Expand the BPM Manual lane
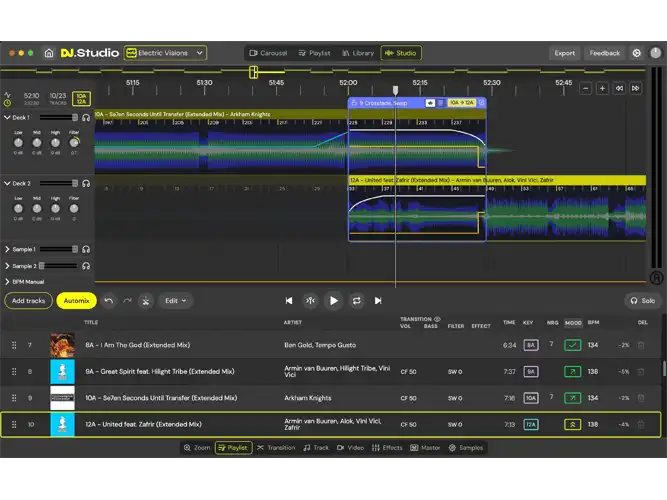667x500 pixels. (7, 282)
